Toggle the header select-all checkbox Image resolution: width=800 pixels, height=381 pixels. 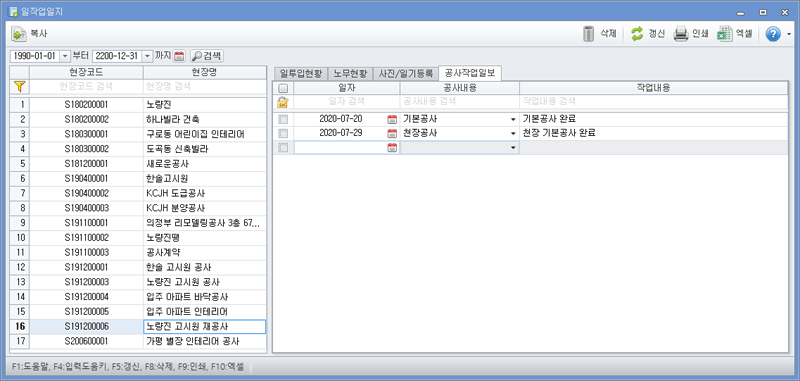click(283, 88)
